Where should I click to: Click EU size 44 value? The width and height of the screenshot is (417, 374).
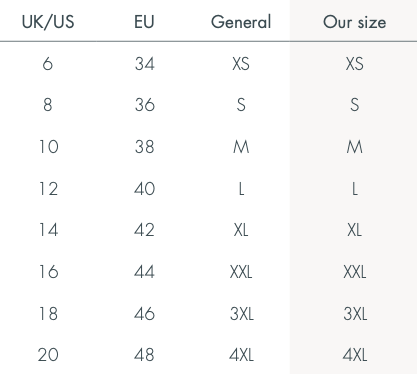point(145,272)
